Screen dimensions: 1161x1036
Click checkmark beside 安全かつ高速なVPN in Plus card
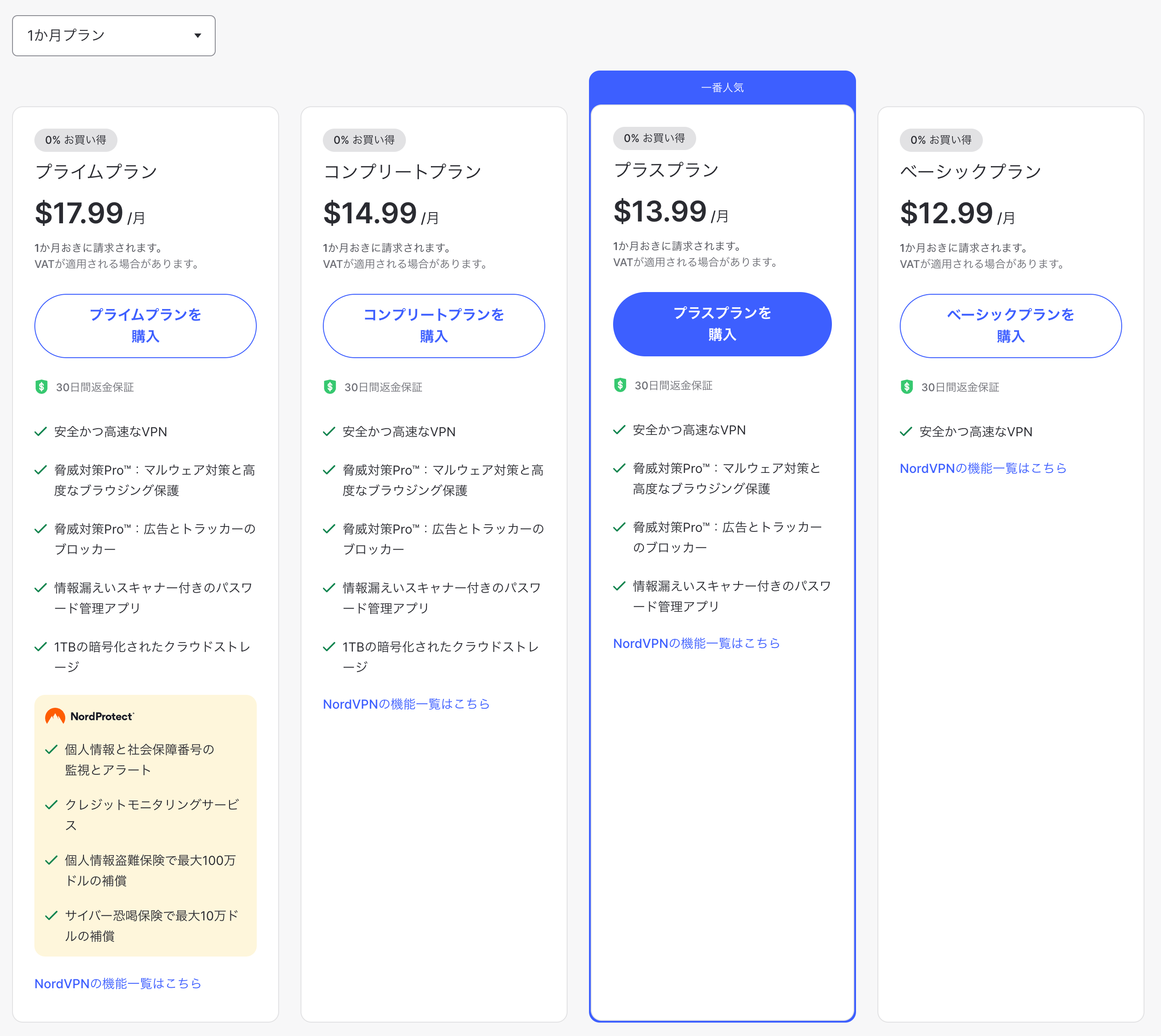pos(619,430)
